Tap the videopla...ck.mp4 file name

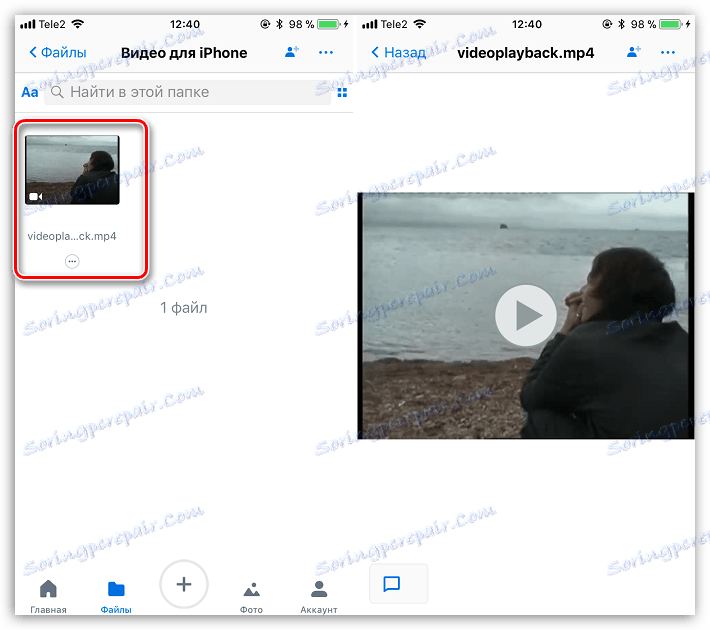[72, 236]
